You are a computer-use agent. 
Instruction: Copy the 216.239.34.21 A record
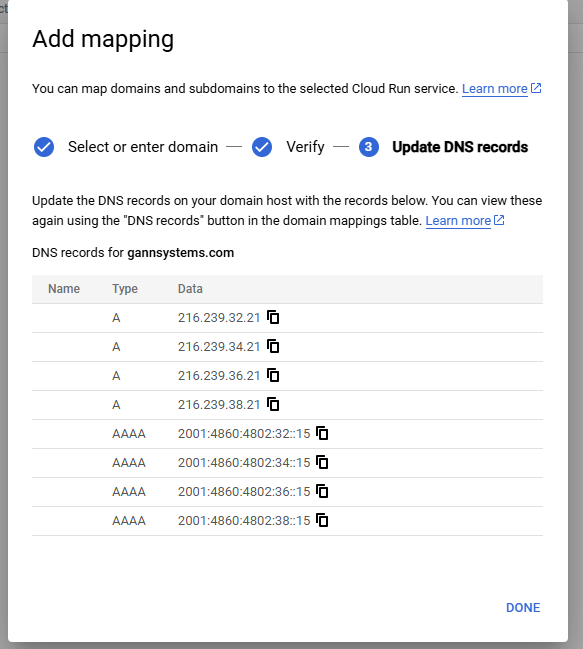(x=273, y=346)
